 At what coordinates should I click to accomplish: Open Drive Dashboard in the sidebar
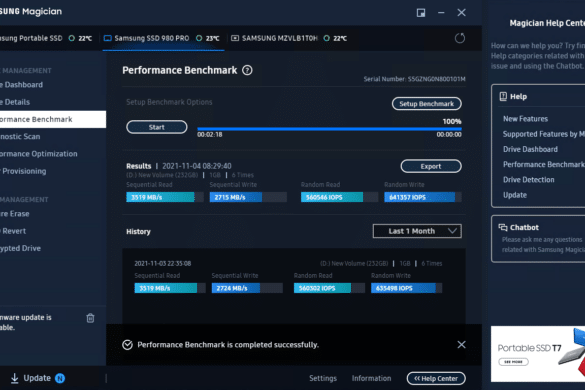pyautogui.click(x=53, y=85)
